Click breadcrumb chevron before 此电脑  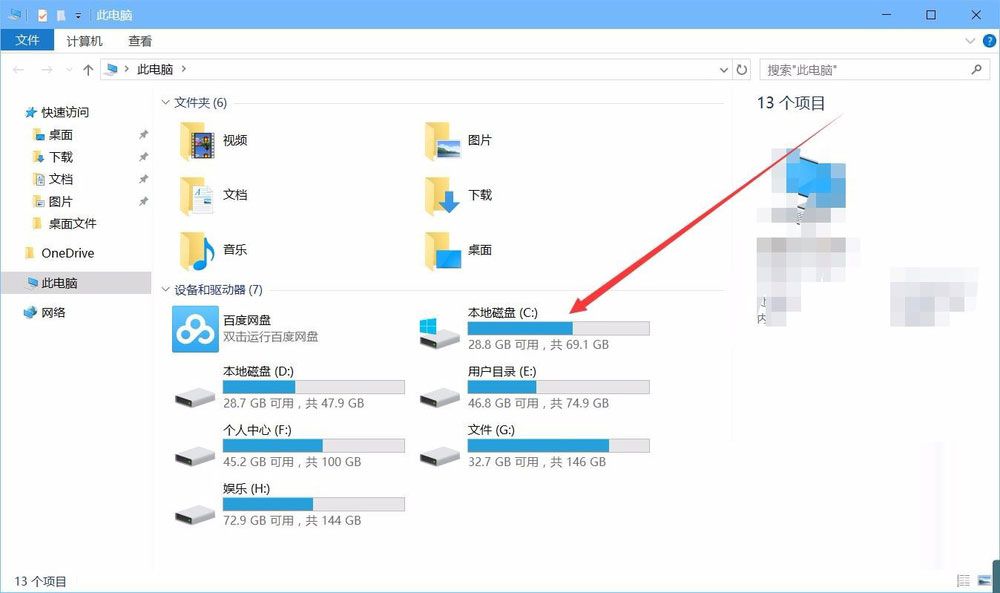(127, 69)
